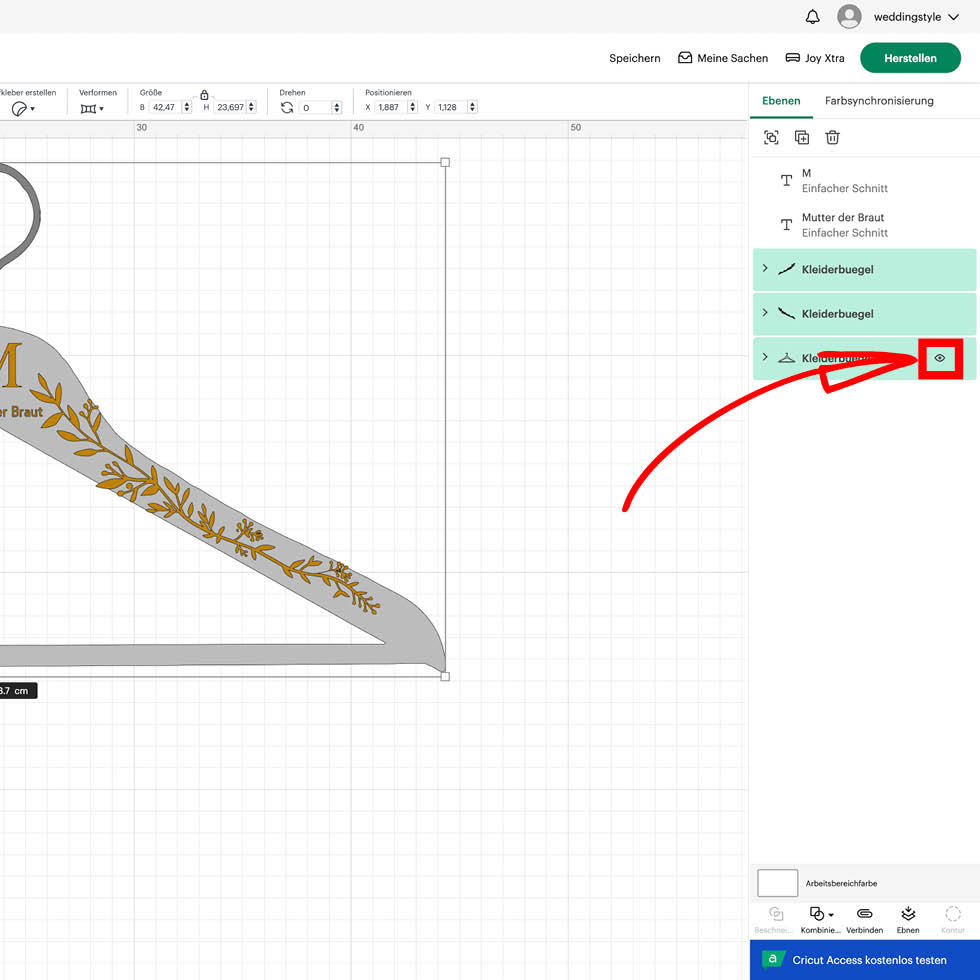Click the group layers icon

(771, 138)
